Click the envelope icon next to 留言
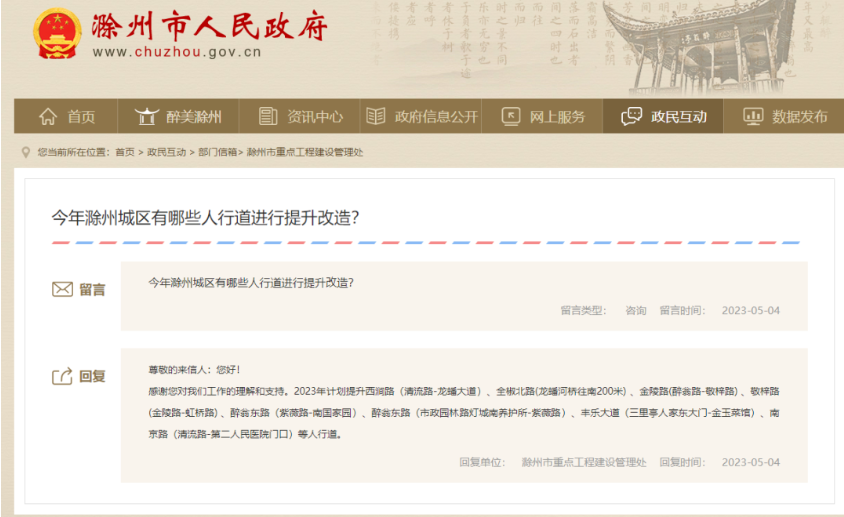Image resolution: width=844 pixels, height=517 pixels. click(x=62, y=289)
